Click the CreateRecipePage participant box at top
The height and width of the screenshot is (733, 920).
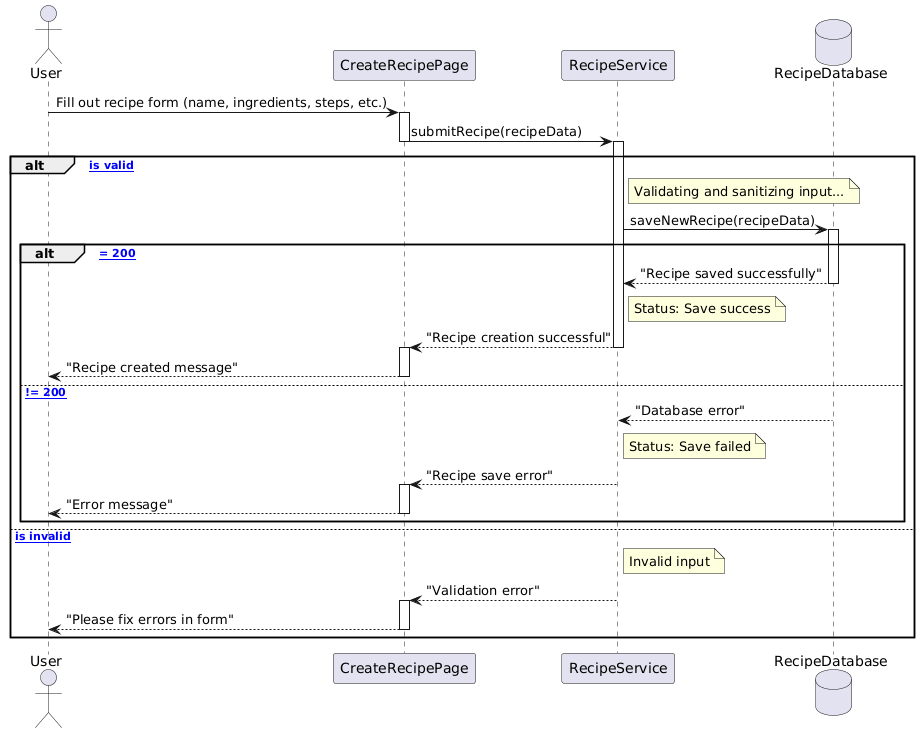[x=404, y=65]
